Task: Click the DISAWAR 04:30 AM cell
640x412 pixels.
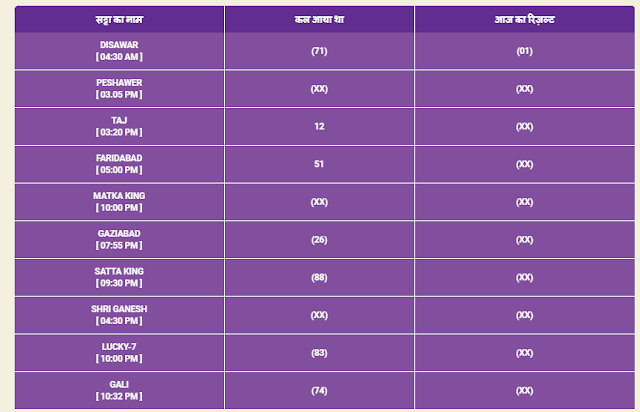Action: tap(119, 51)
